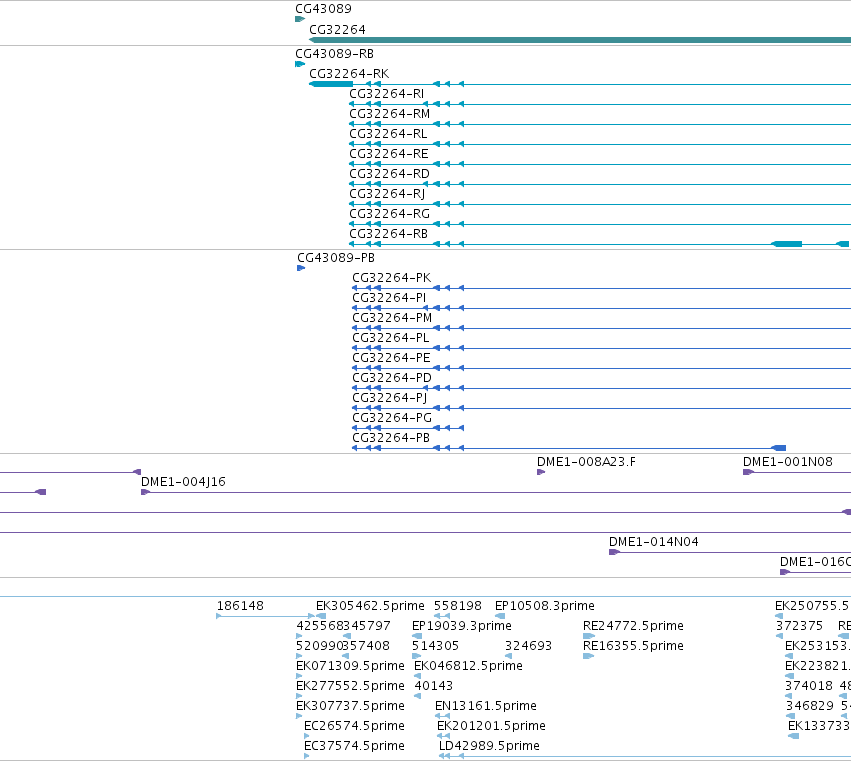Select the CG43089 gene label
851x761 pixels.
(x=323, y=9)
